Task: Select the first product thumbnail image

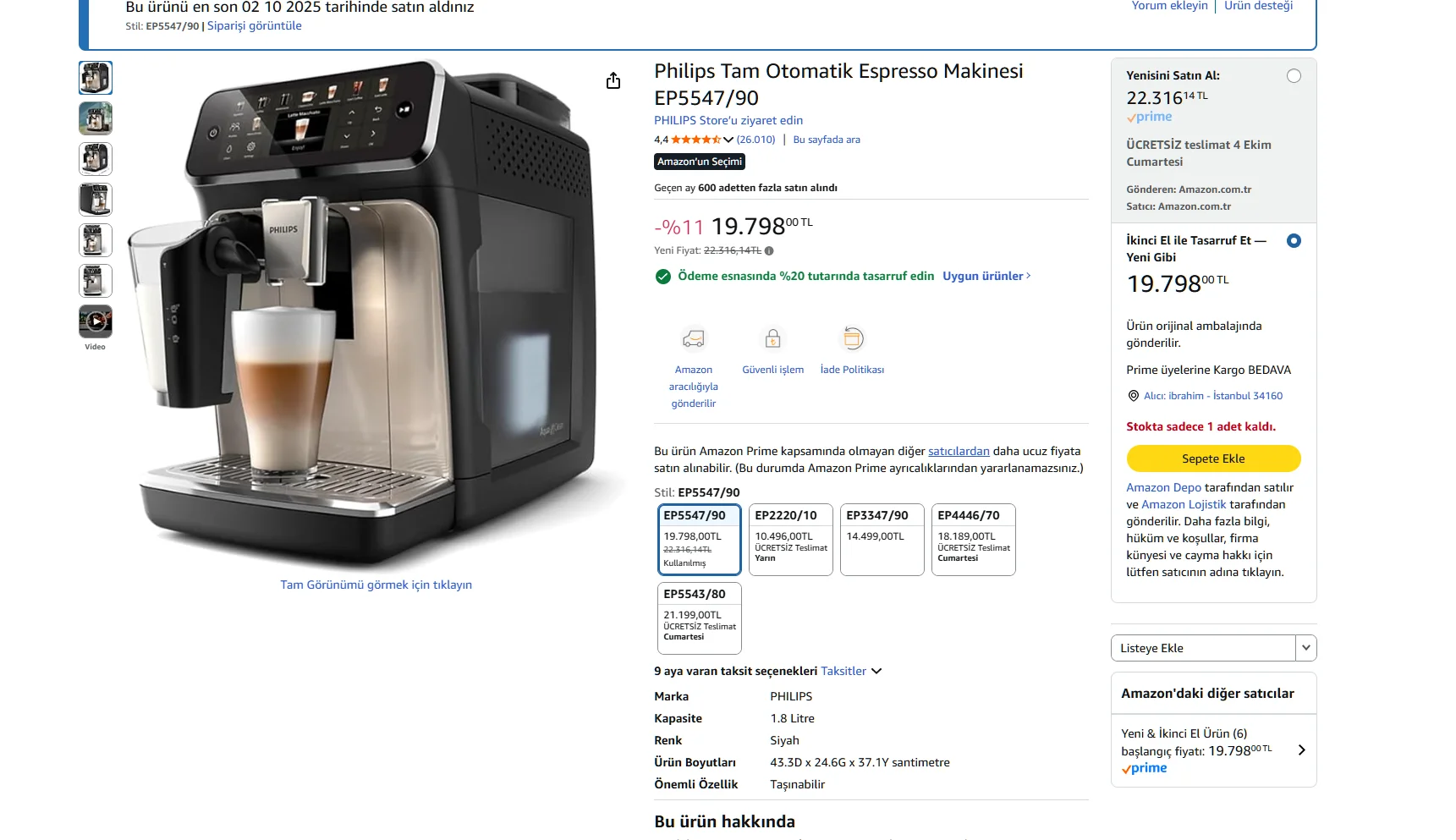Action: [x=96, y=78]
